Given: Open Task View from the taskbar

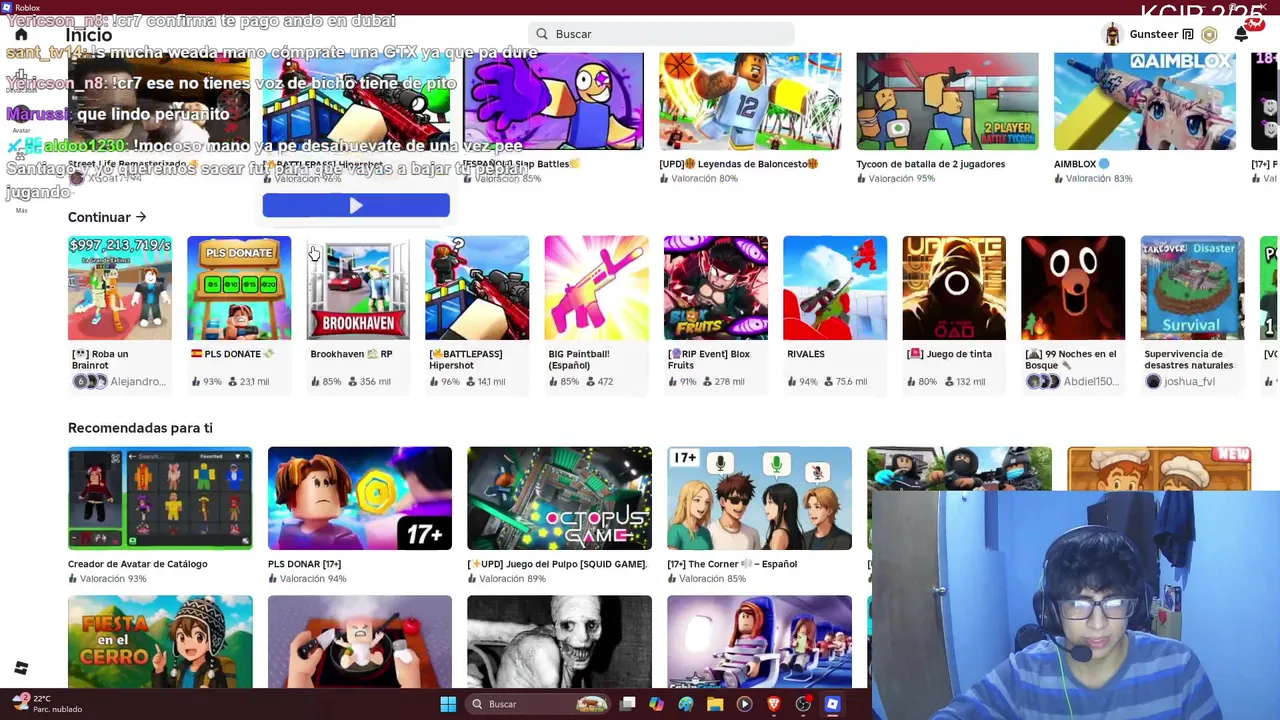Looking at the screenshot, I should point(628,704).
